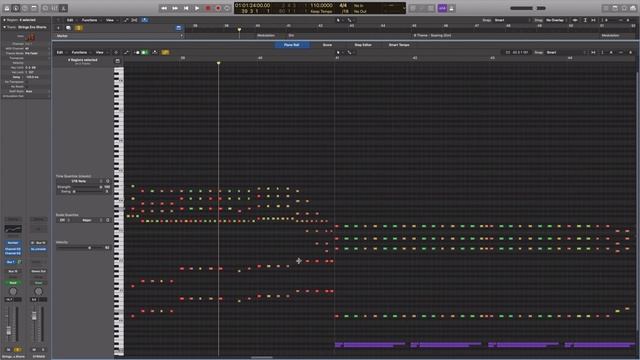Toggle Flex mode in tracks area
This screenshot has width=640, height=360.
coord(134,20)
